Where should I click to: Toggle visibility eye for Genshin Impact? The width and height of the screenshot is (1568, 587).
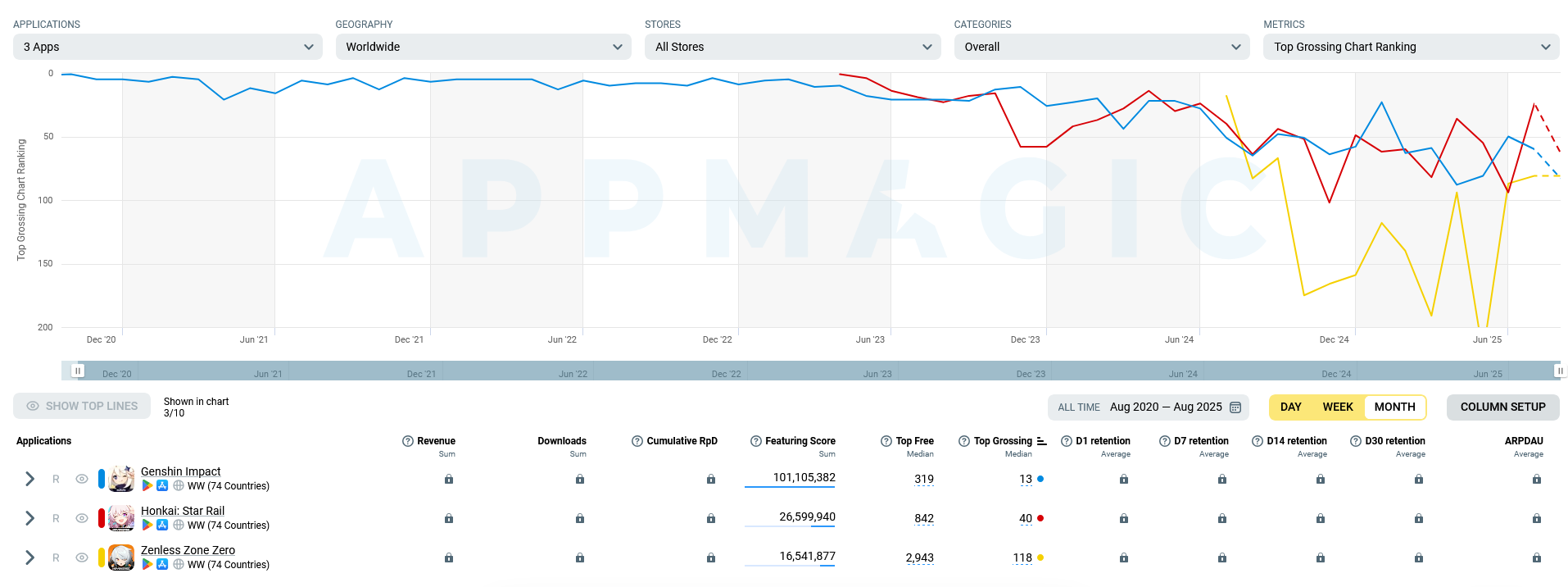[x=82, y=479]
